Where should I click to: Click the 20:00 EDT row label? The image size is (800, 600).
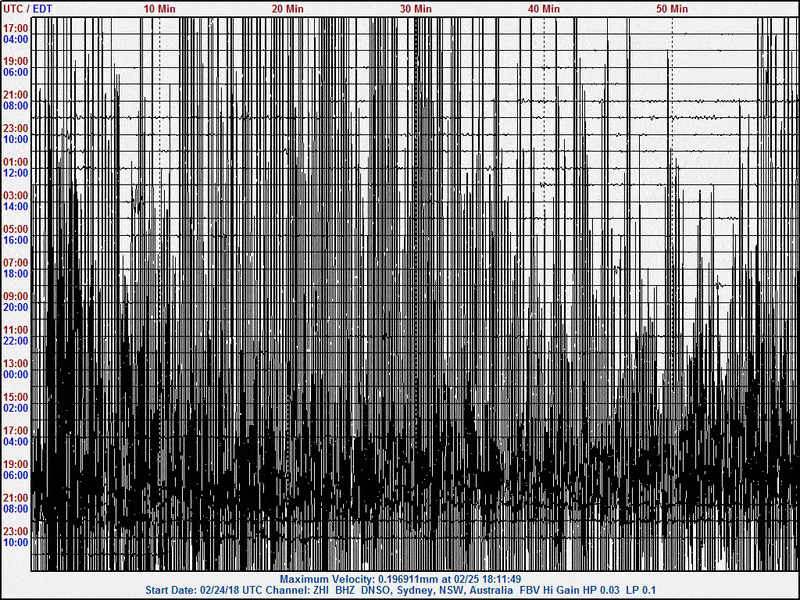[x=16, y=308]
